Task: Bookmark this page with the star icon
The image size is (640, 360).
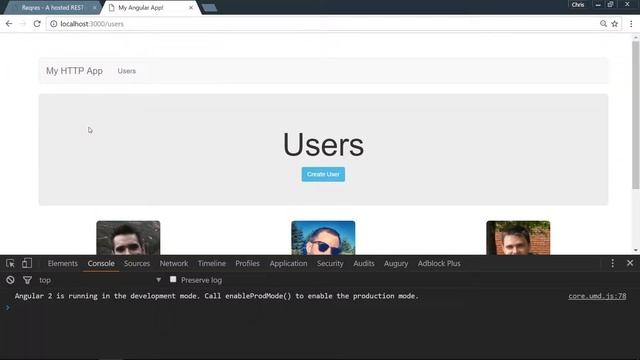Action: (x=615, y=24)
